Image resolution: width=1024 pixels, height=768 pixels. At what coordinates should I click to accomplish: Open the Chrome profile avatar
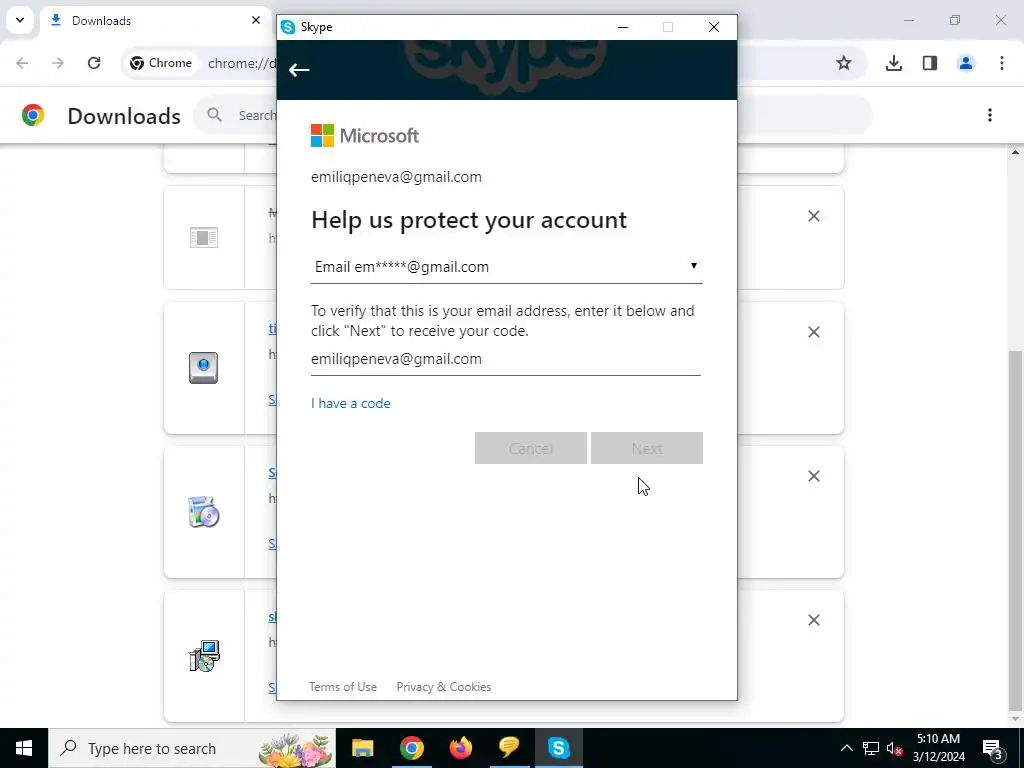click(x=965, y=63)
